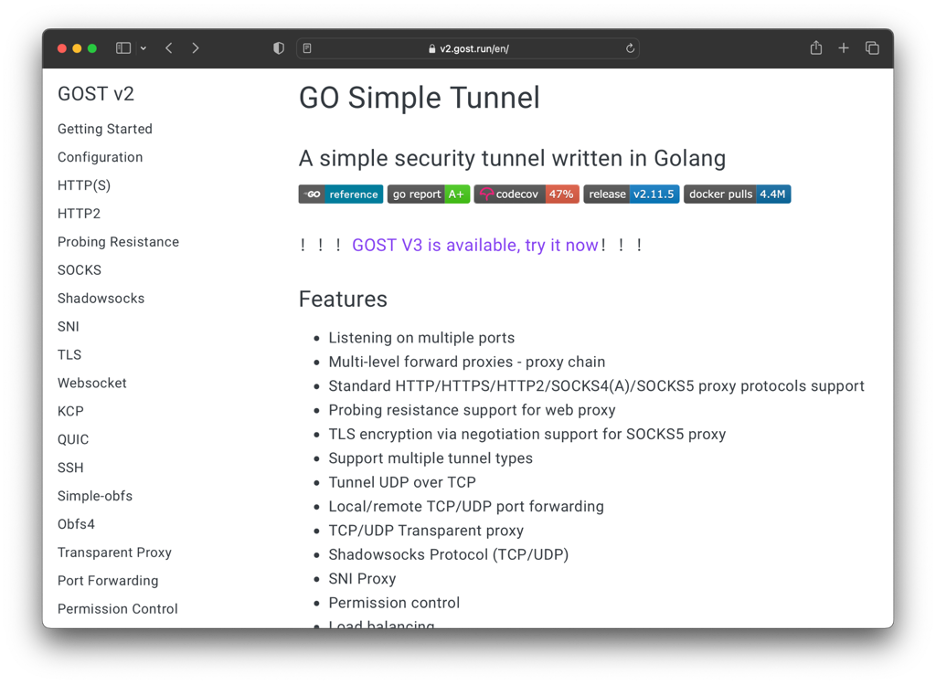
Task: Go back using the previous page arrow
Action: (168, 47)
